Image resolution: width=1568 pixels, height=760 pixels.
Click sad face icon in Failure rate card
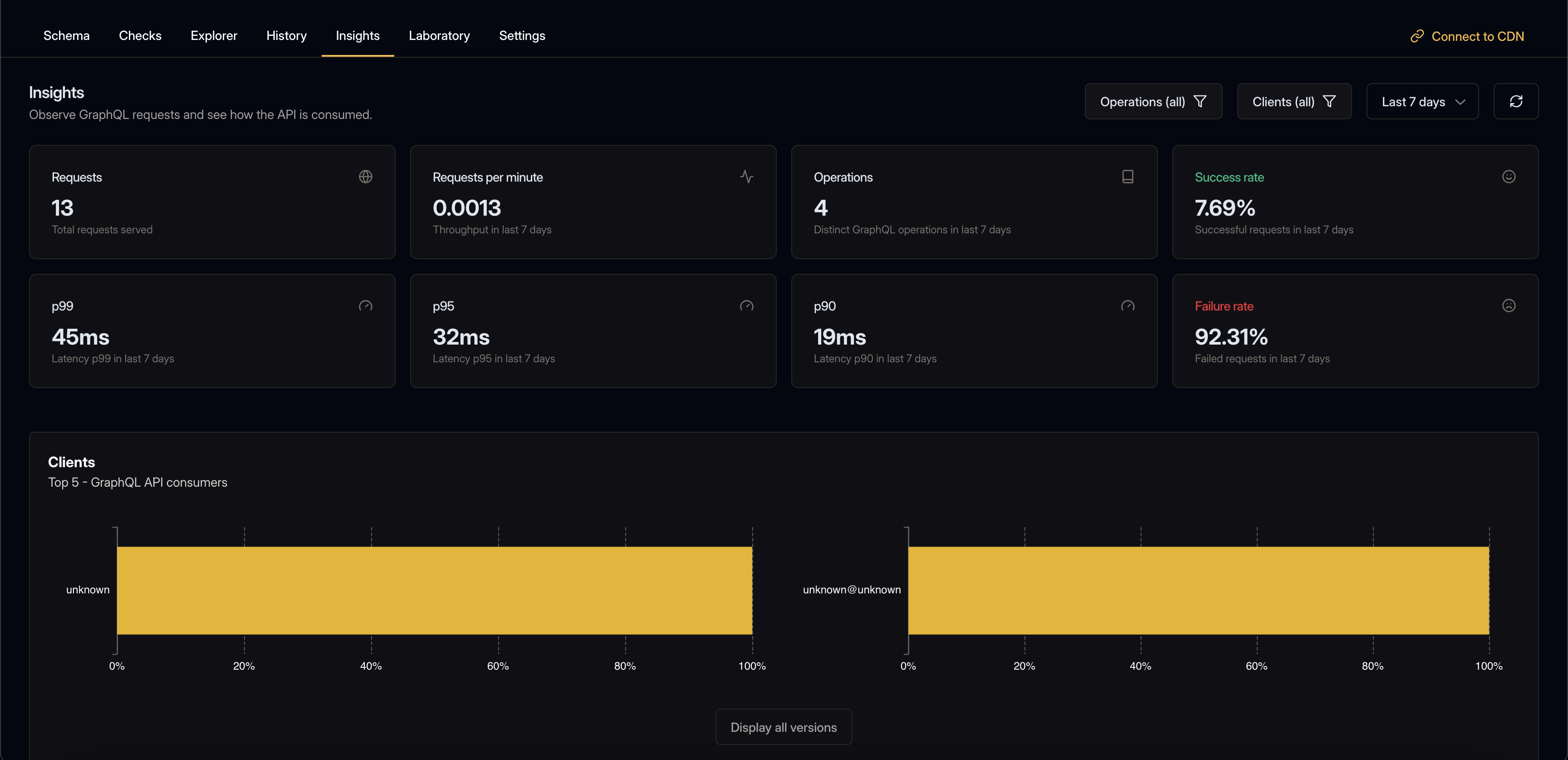(x=1509, y=306)
